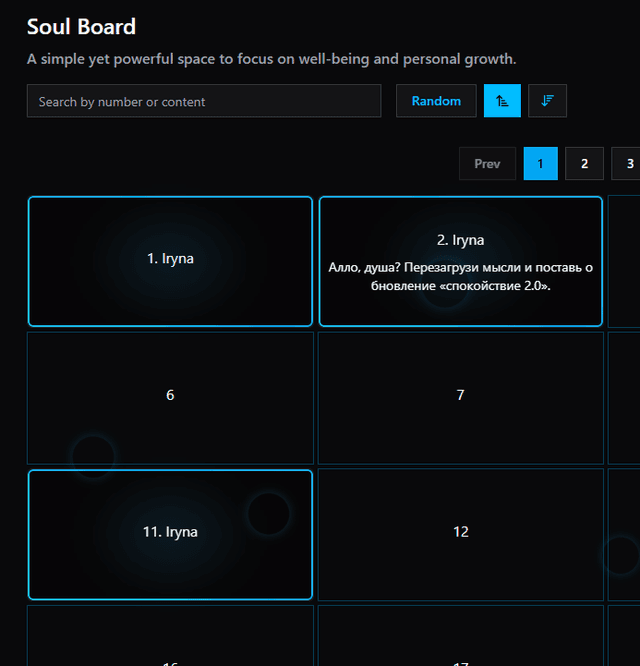Click the well-being and personal growth subtitle
Screen dimensions: 640x666
pos(271,59)
